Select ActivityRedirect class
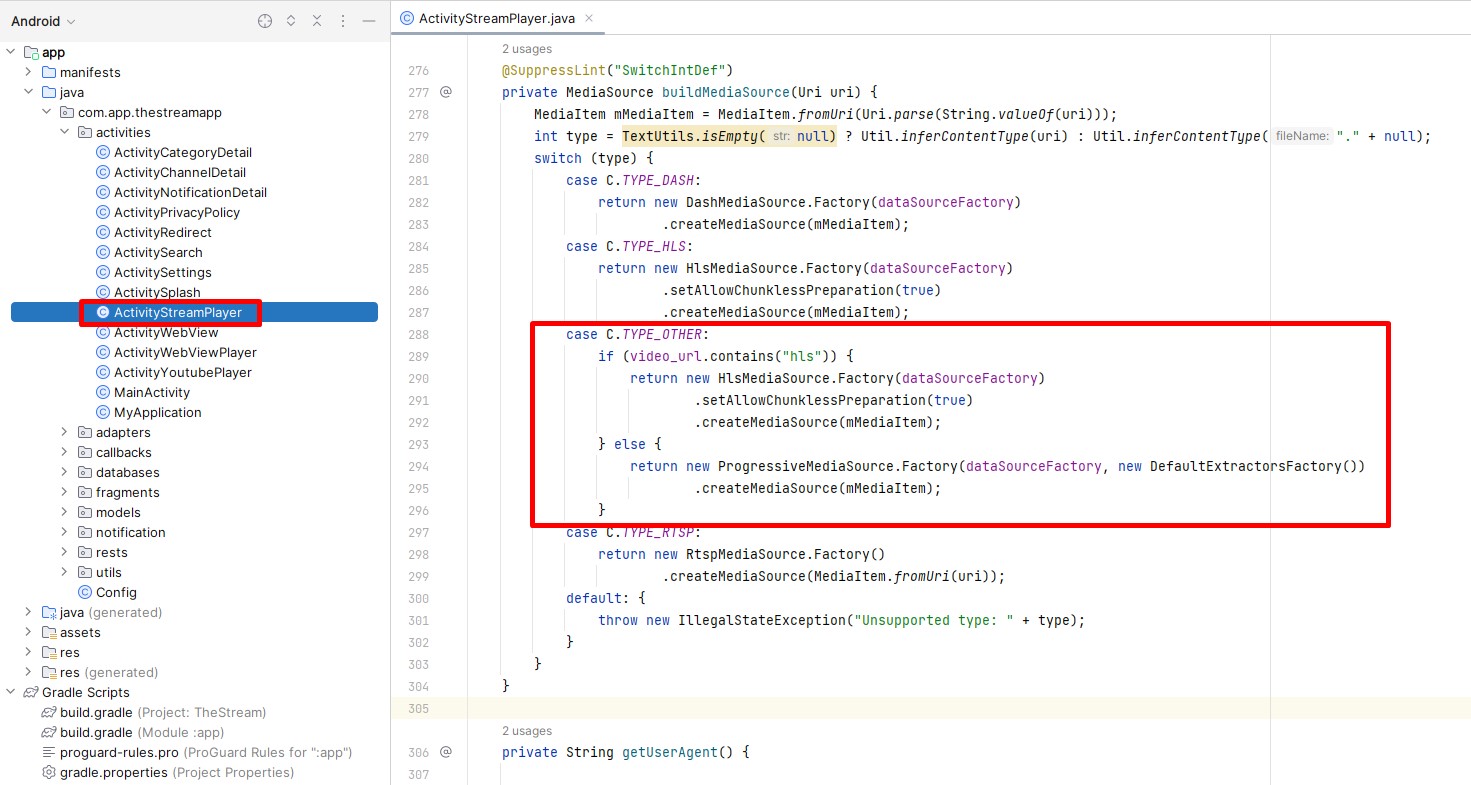The width and height of the screenshot is (1471, 785). click(163, 232)
